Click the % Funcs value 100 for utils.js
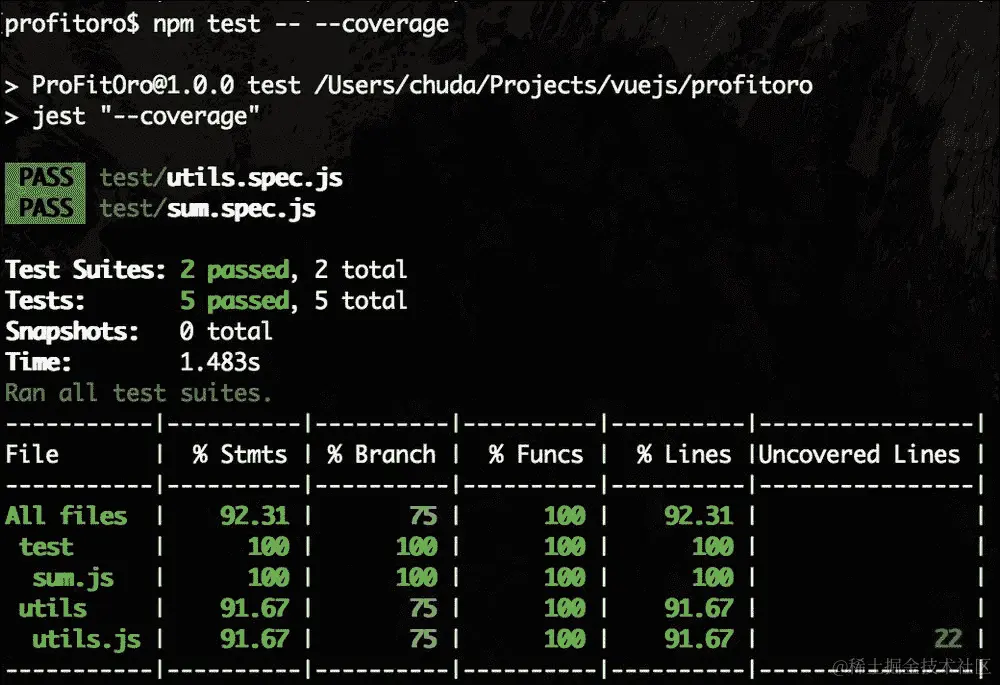Viewport: 1000px width, 685px height. (565, 638)
